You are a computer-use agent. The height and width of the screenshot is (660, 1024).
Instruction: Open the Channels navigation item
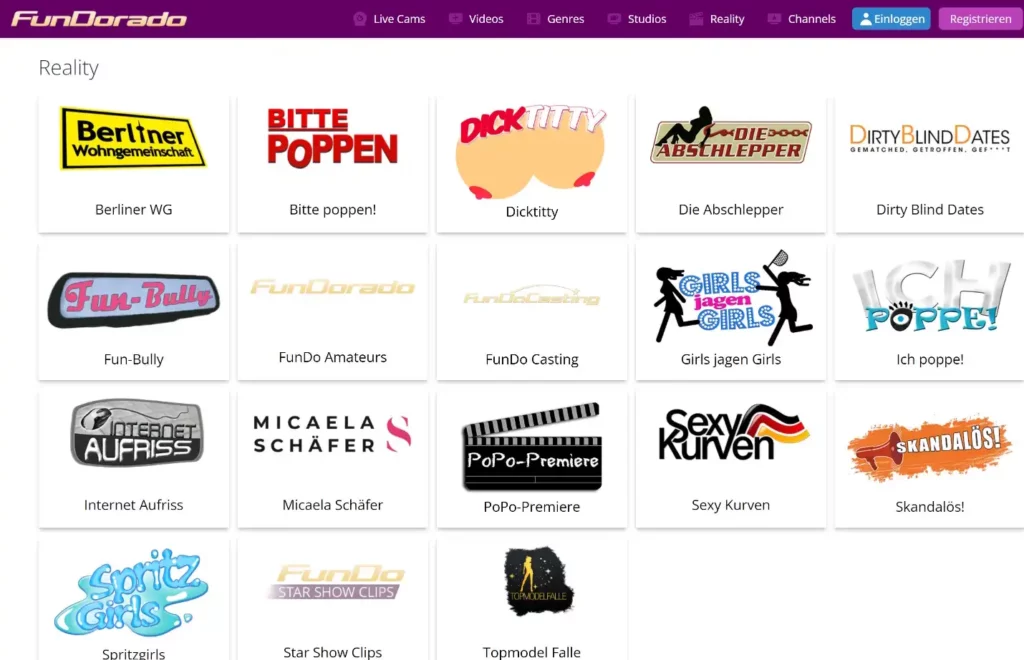point(811,19)
